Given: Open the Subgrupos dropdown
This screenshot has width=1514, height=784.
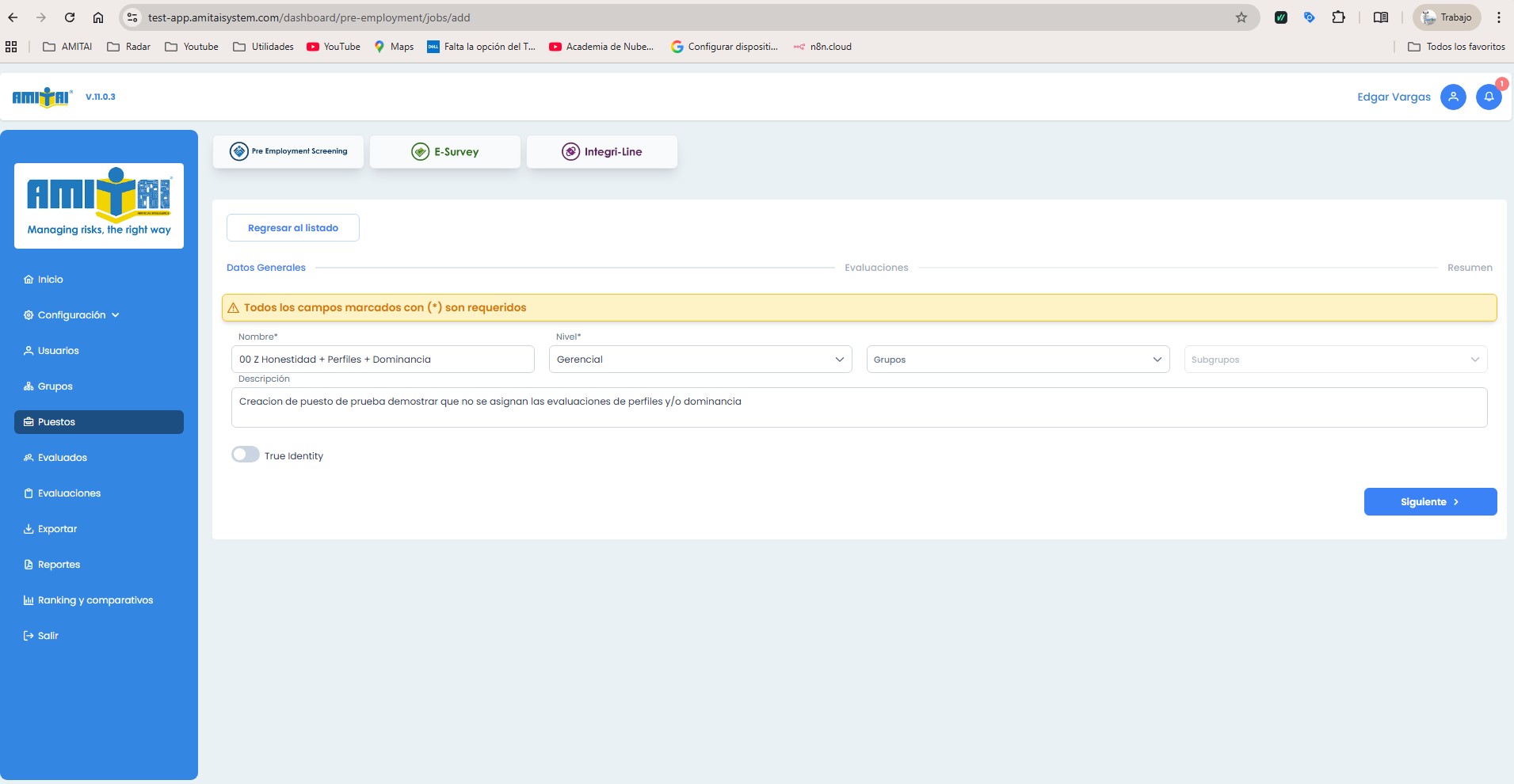Looking at the screenshot, I should 1335,360.
